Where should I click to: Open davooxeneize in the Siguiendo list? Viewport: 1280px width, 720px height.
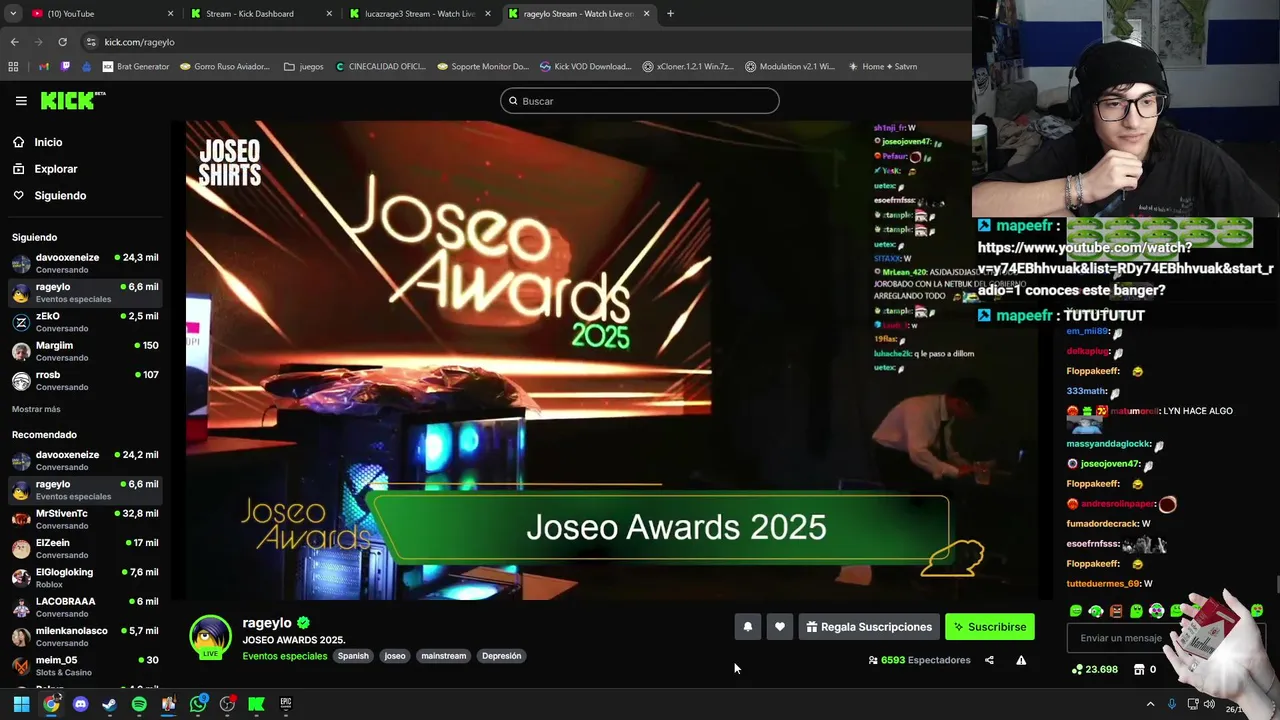85,263
